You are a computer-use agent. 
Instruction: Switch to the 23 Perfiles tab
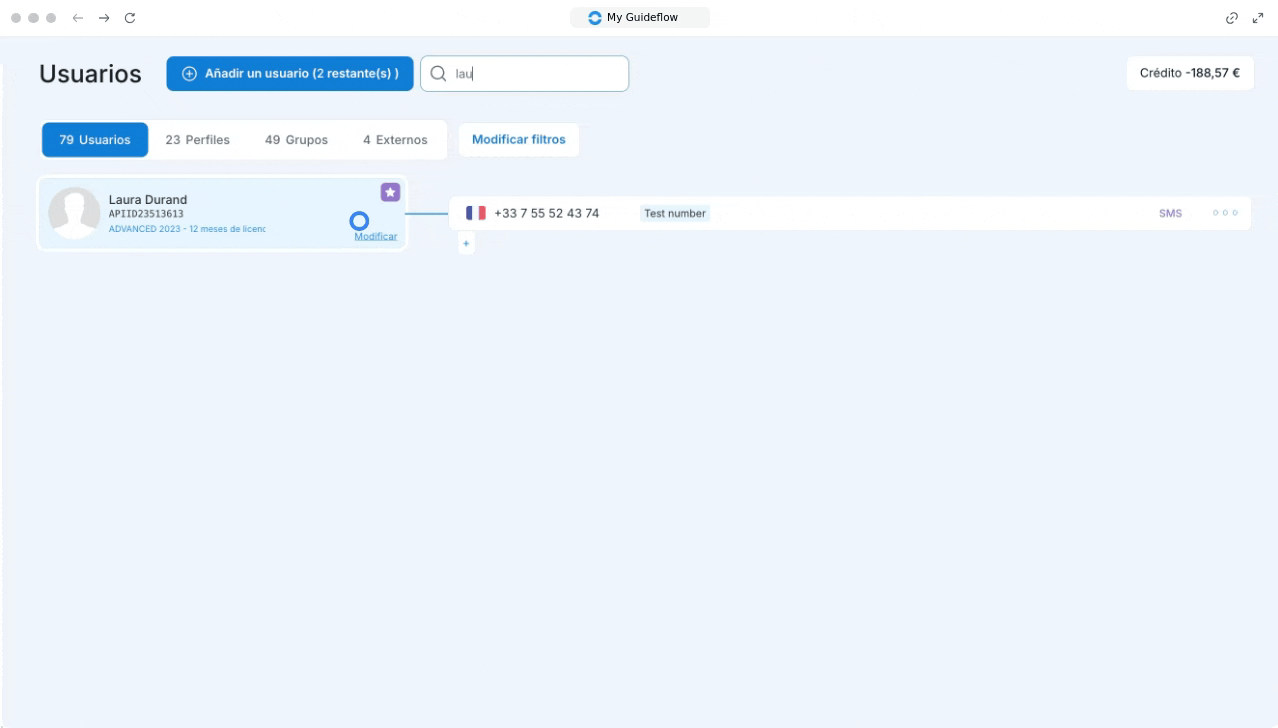[197, 140]
